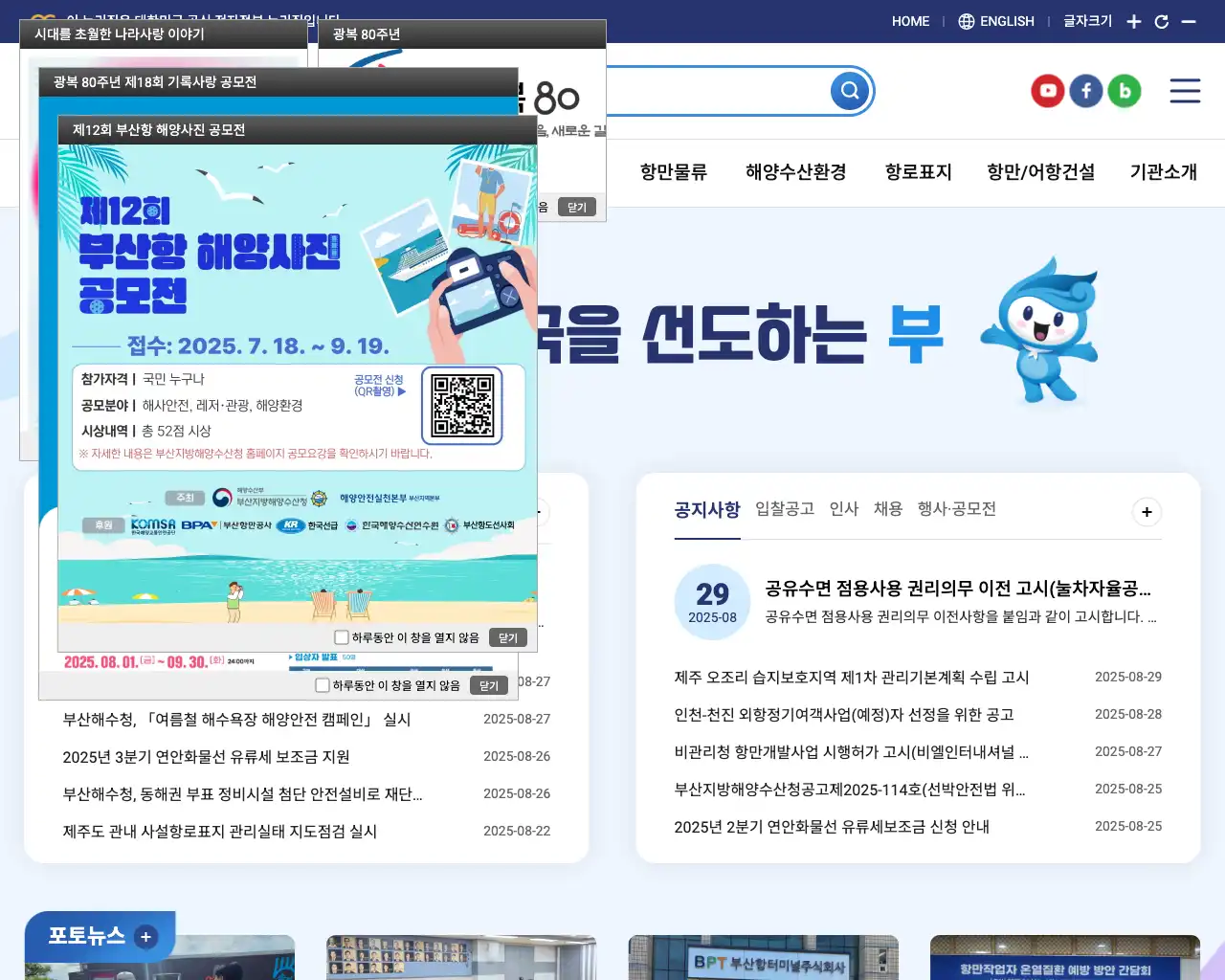Open photo thumbnail 항만작업자 온열질환 예방 간담회
1225x980 pixels.
(1065, 958)
